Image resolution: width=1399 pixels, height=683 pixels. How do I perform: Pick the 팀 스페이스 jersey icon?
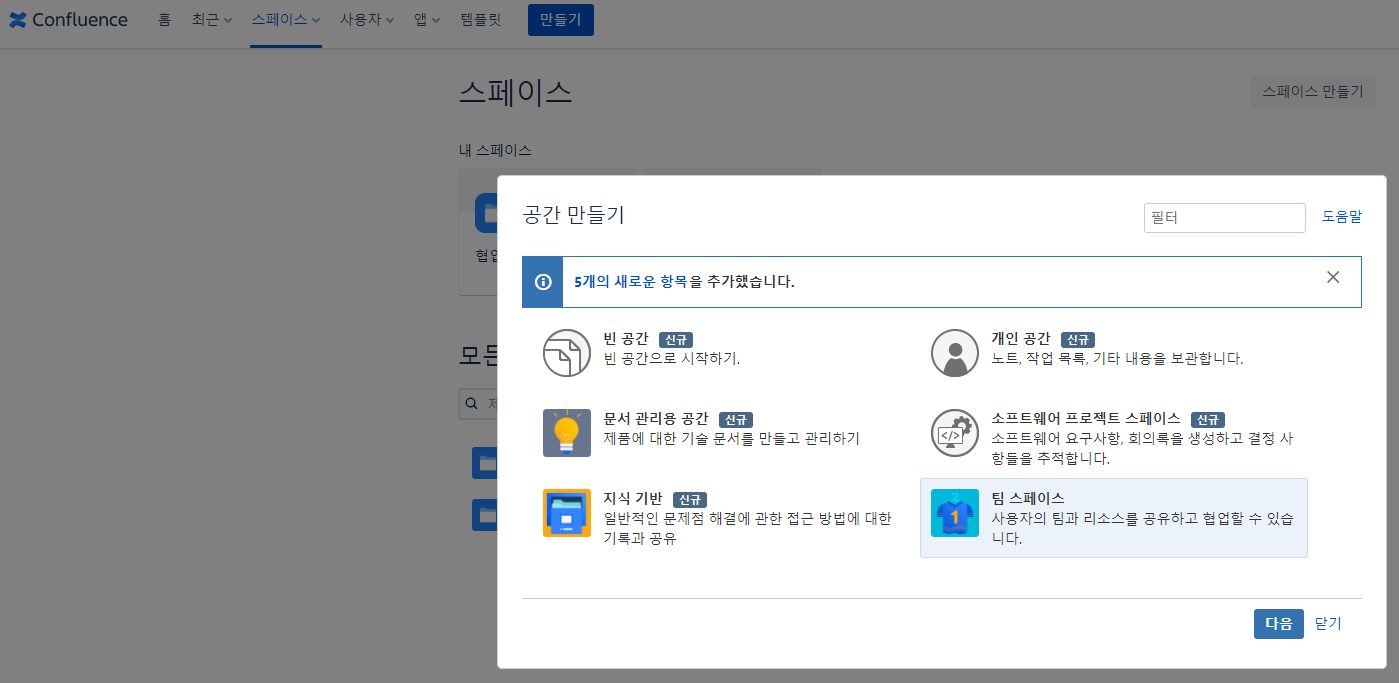(955, 513)
